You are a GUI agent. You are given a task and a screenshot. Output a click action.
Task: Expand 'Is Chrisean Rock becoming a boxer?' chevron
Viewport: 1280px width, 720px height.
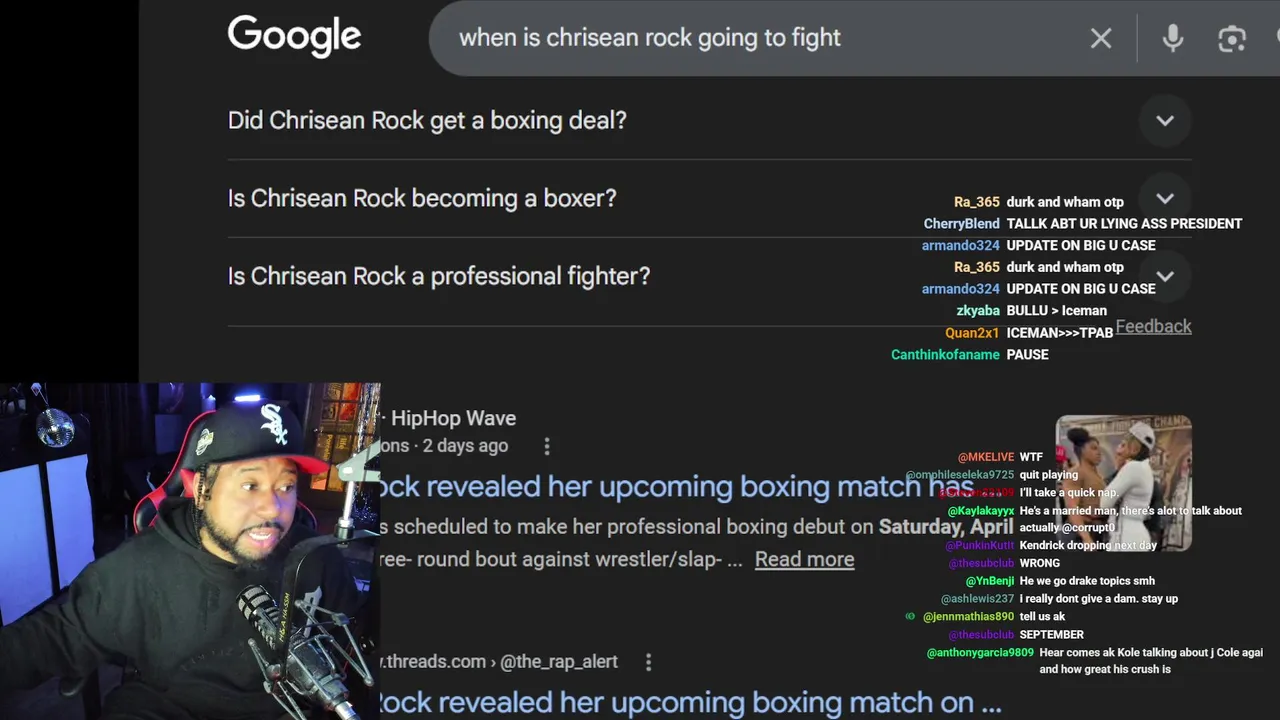pyautogui.click(x=1165, y=198)
